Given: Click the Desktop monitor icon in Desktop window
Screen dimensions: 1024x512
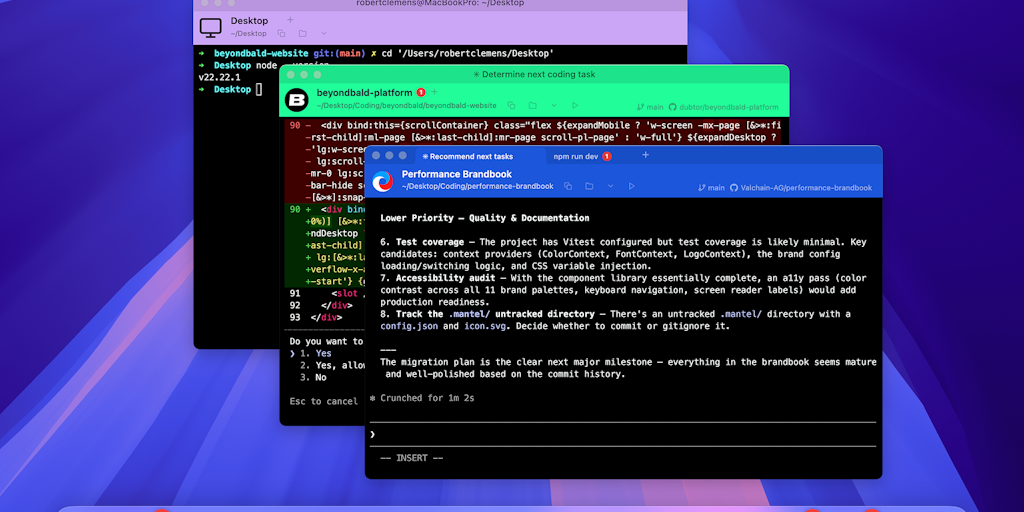Looking at the screenshot, I should click(211, 27).
